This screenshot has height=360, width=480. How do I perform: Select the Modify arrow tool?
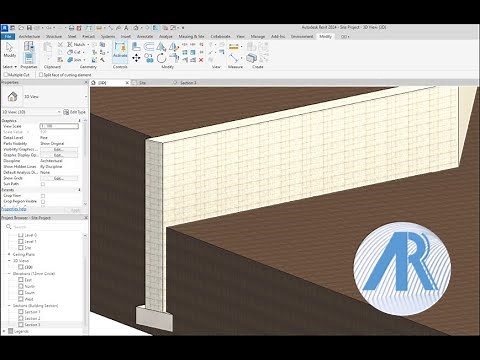9,50
